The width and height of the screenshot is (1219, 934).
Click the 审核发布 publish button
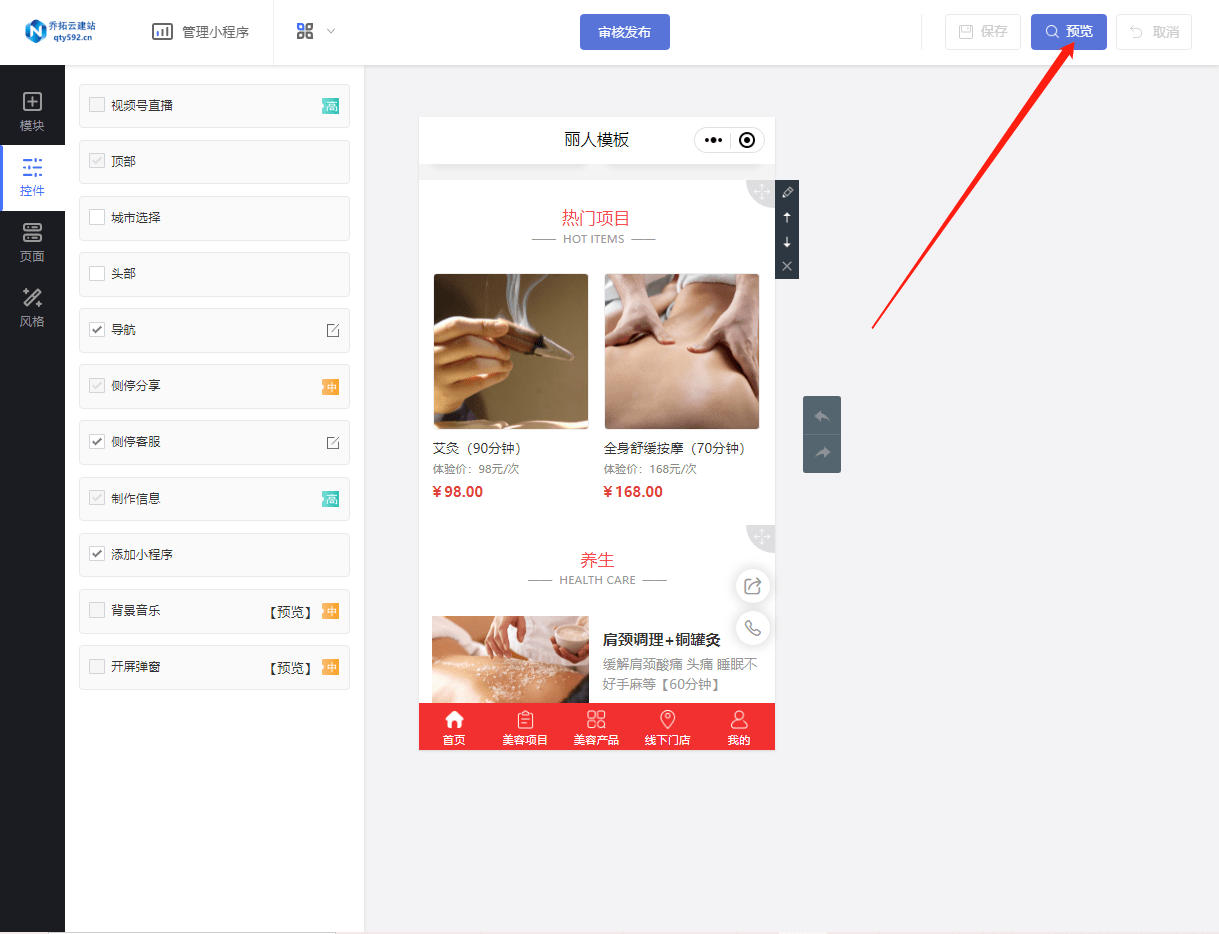[x=624, y=32]
